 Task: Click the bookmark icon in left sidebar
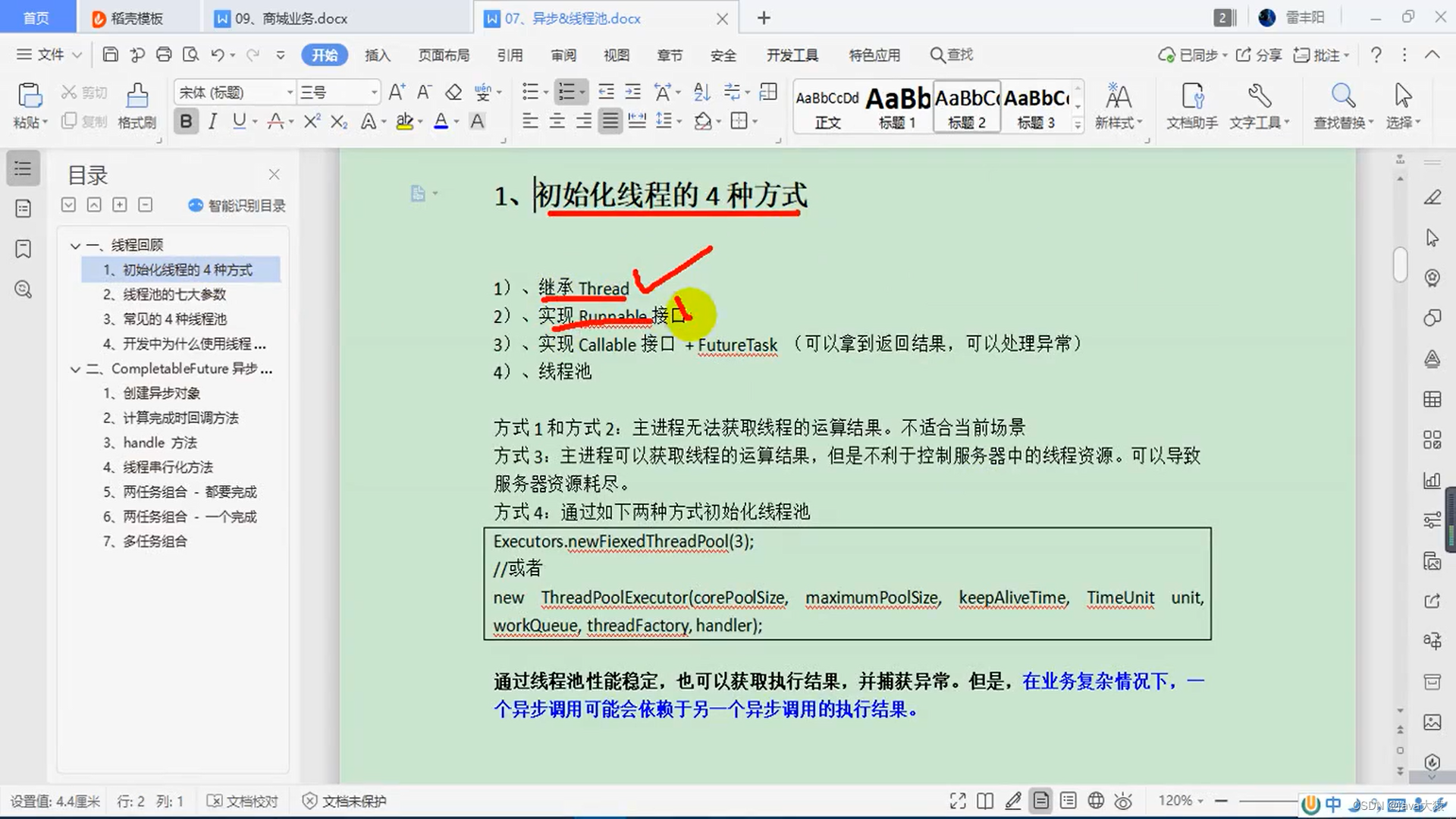coord(24,249)
